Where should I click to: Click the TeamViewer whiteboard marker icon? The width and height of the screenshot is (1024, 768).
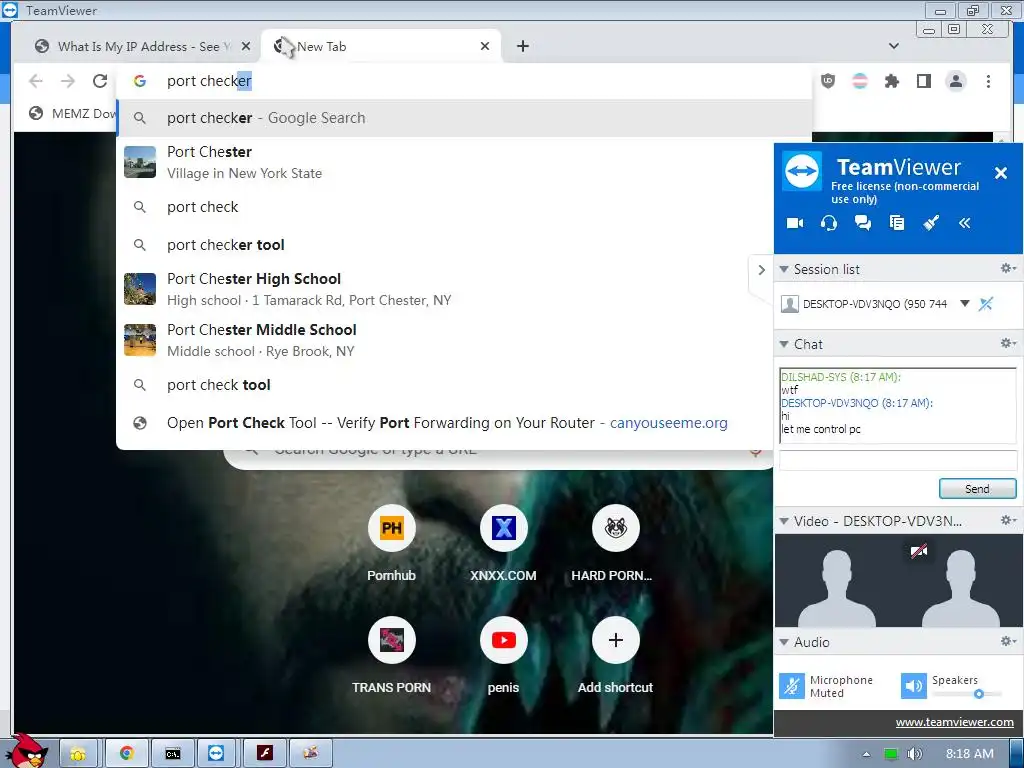[931, 223]
